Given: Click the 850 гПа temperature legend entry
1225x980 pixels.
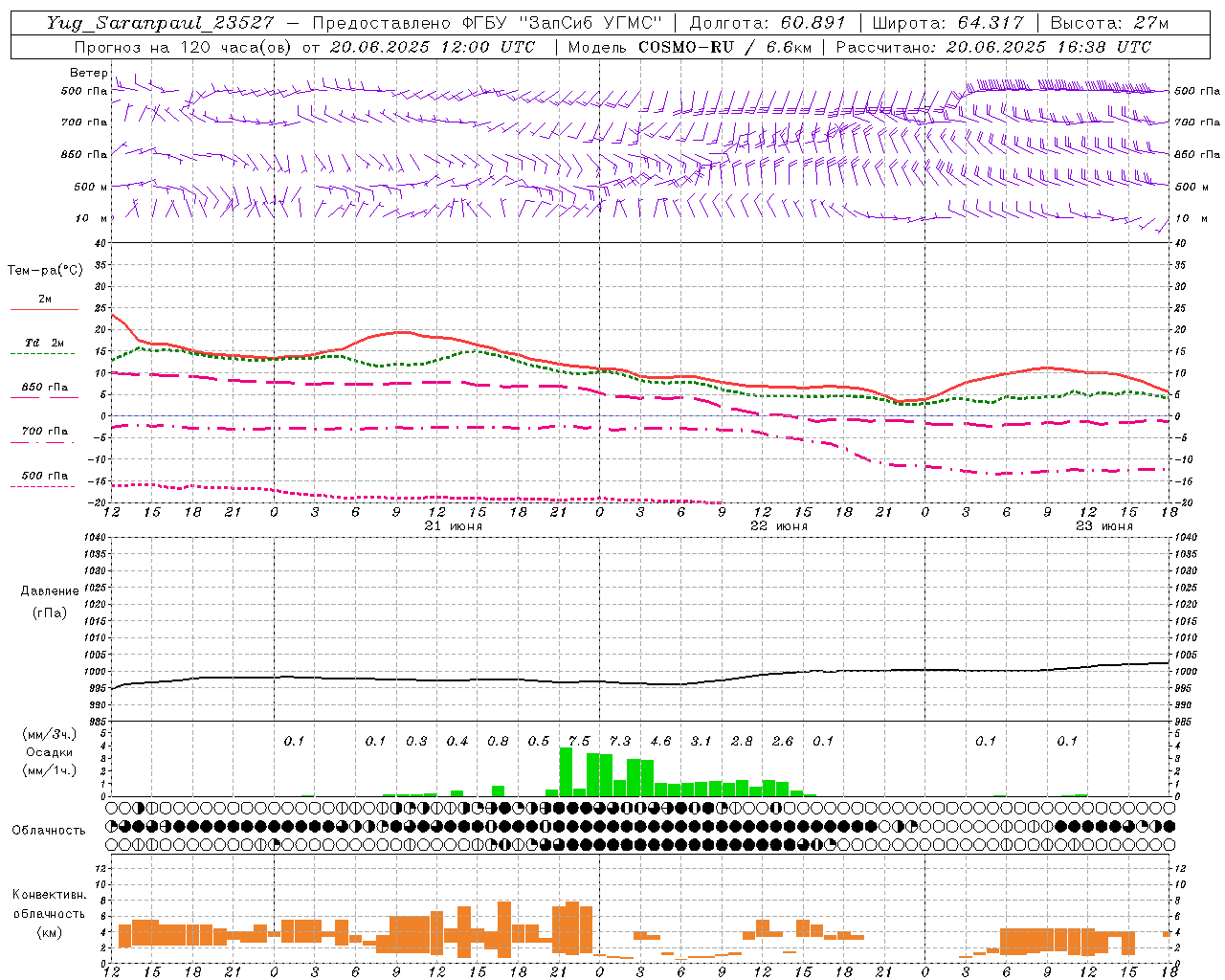Looking at the screenshot, I should [x=44, y=388].
